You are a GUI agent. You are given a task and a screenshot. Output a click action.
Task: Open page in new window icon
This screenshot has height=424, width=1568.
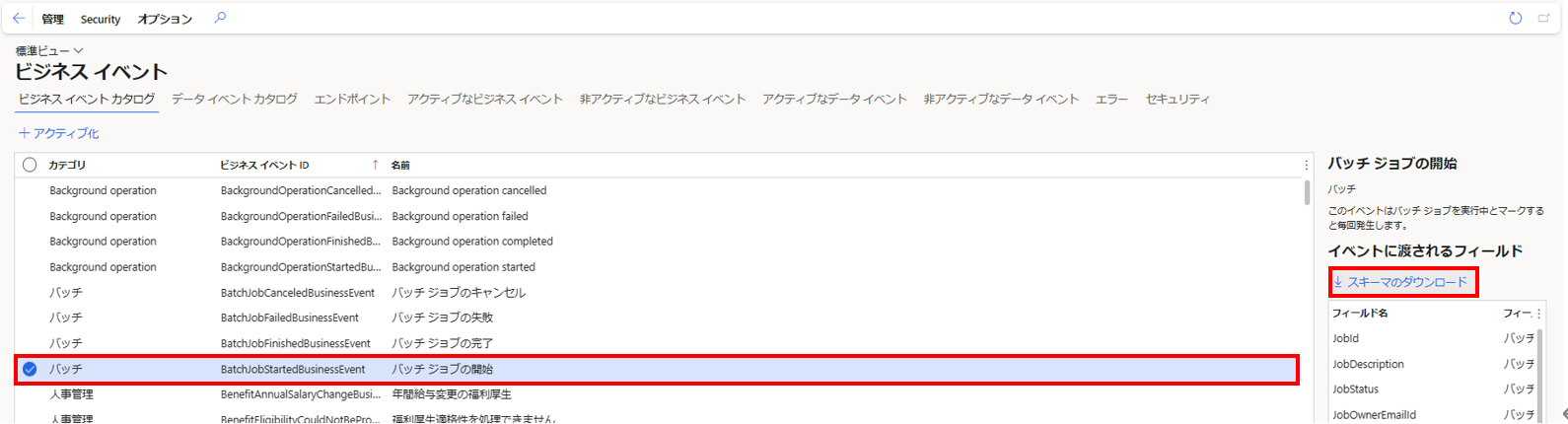coord(1543,18)
